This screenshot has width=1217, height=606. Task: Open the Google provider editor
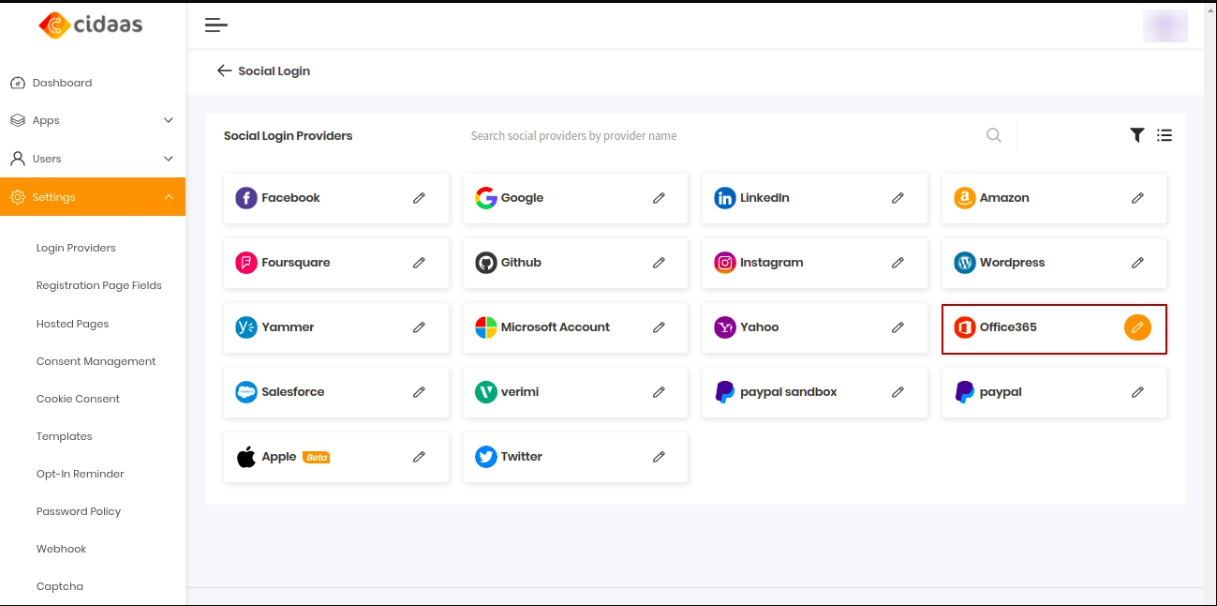(658, 198)
